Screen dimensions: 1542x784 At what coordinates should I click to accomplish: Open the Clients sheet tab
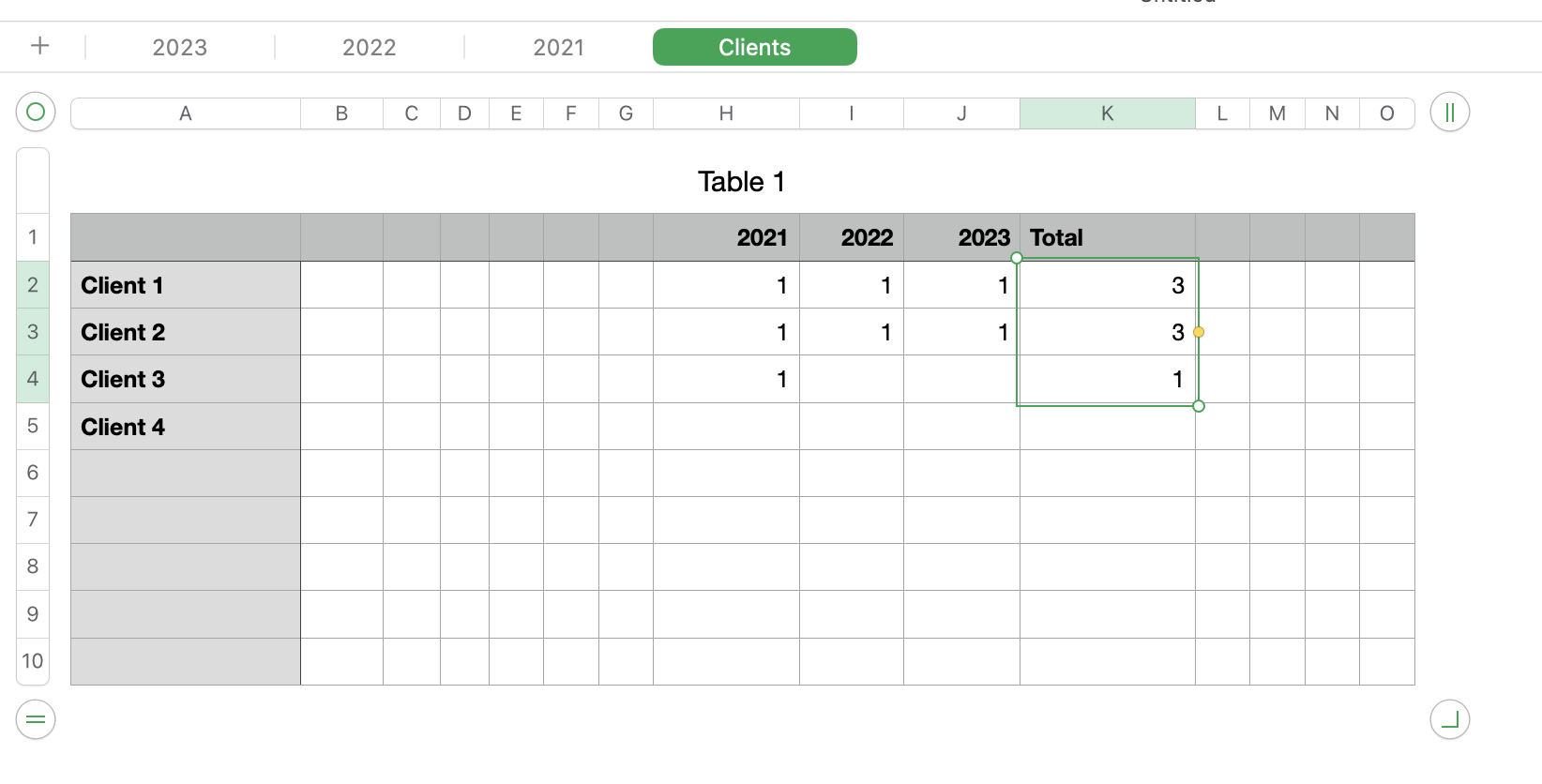pyautogui.click(x=754, y=47)
